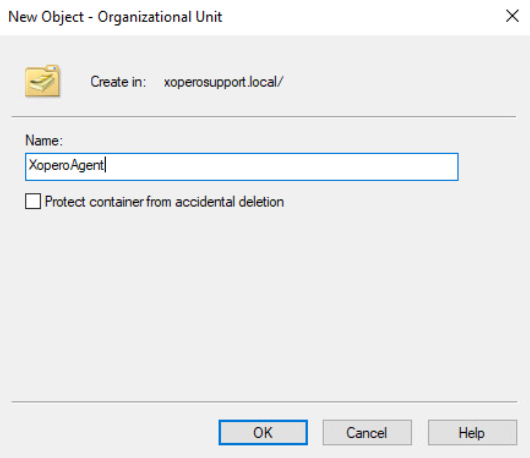Click the 'Create in:' label
530x458 pixels.
pyautogui.click(x=118, y=82)
